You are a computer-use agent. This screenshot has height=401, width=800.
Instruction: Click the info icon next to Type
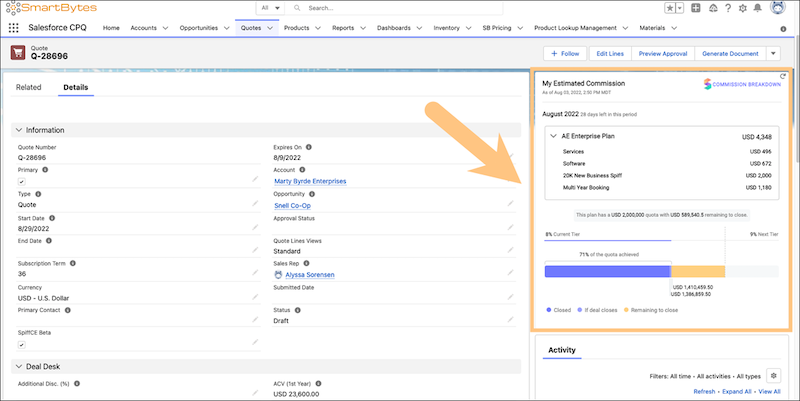coord(38,194)
